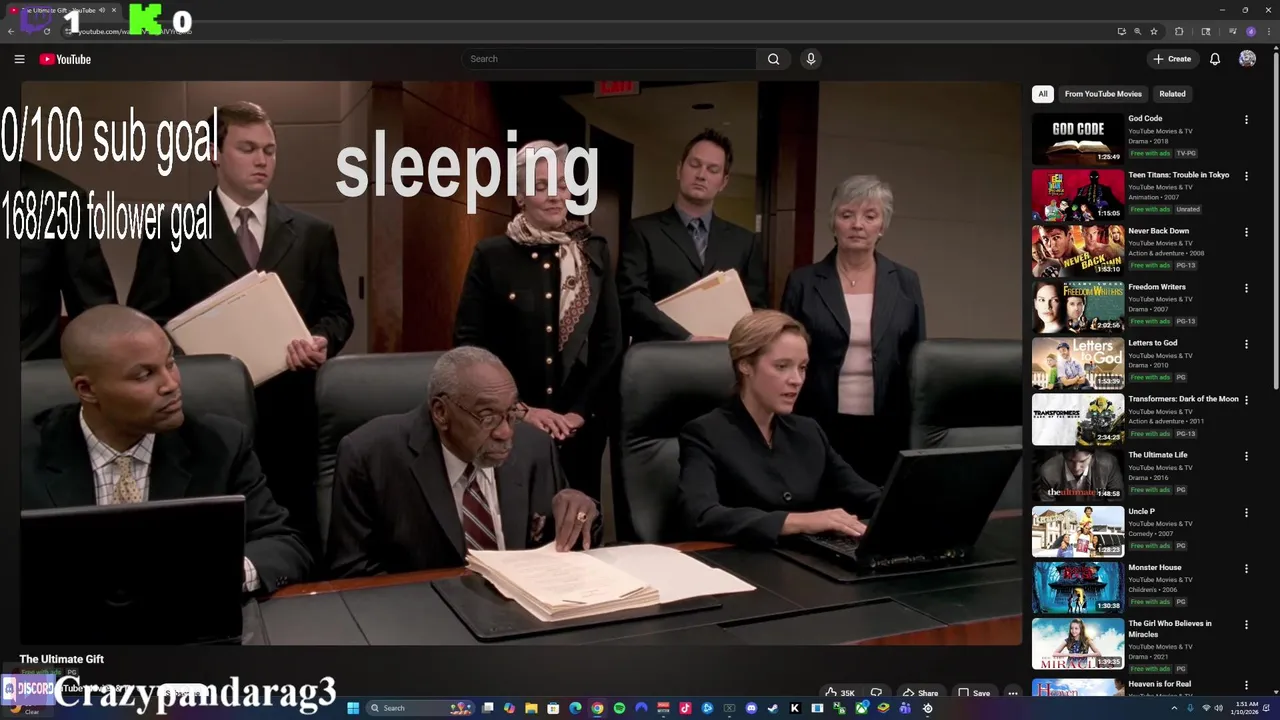Open the account avatar menu

[x=1247, y=59]
